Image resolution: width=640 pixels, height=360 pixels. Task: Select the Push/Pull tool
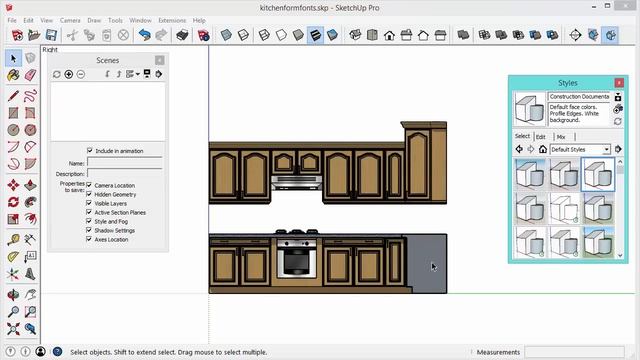(x=30, y=185)
